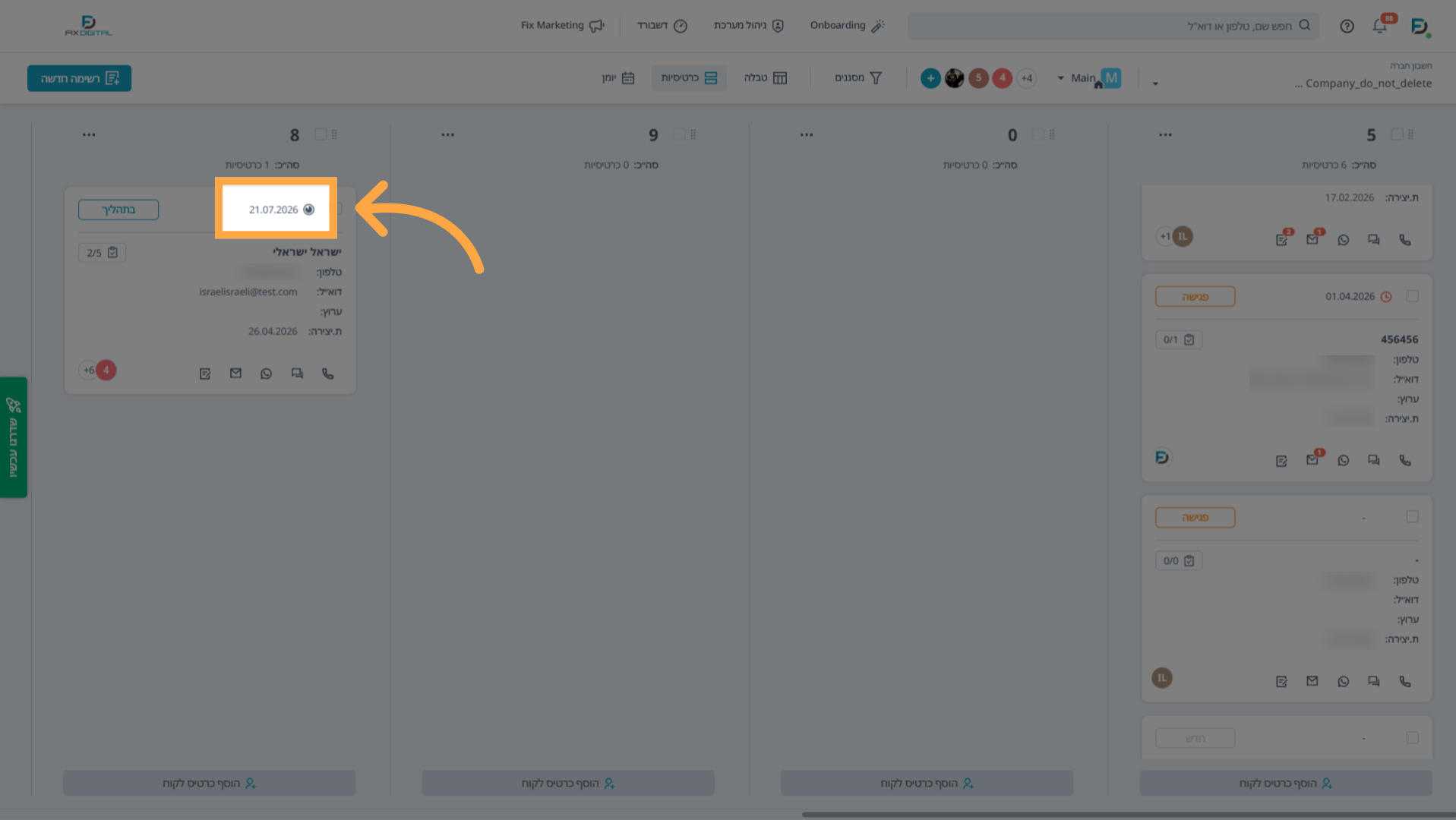The width and height of the screenshot is (1456, 820).
Task: Click the phone icon on ישראל ישראלי card
Action: point(327,374)
